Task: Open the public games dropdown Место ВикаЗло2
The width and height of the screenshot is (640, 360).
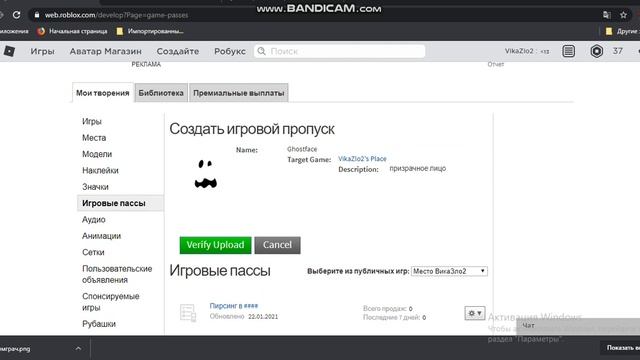Action: point(449,271)
